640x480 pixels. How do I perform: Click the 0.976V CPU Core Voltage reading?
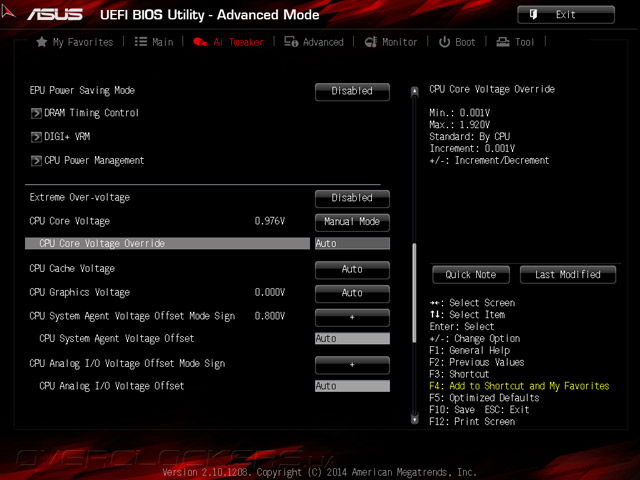(270, 221)
